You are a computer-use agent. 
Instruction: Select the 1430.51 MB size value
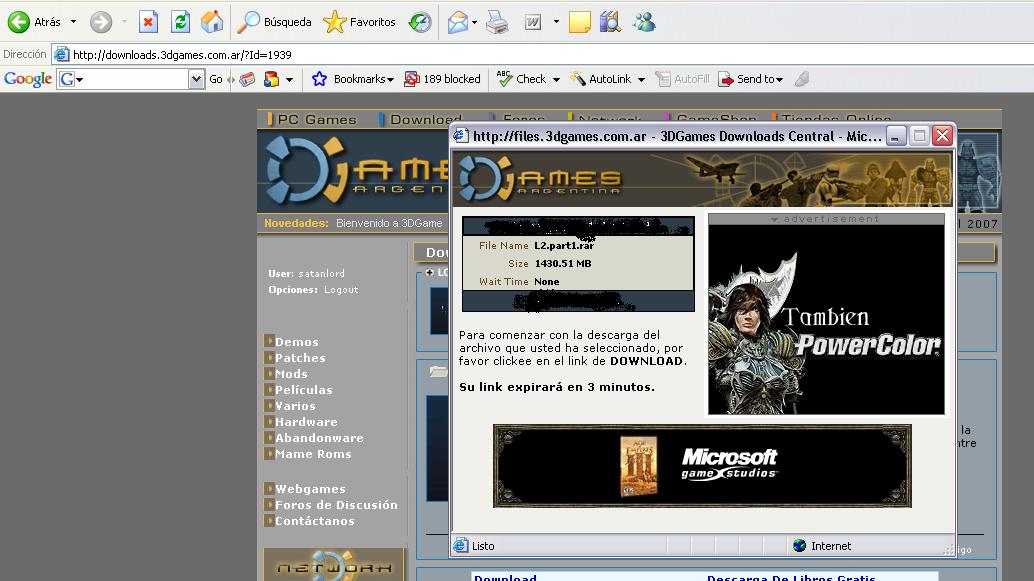563,263
